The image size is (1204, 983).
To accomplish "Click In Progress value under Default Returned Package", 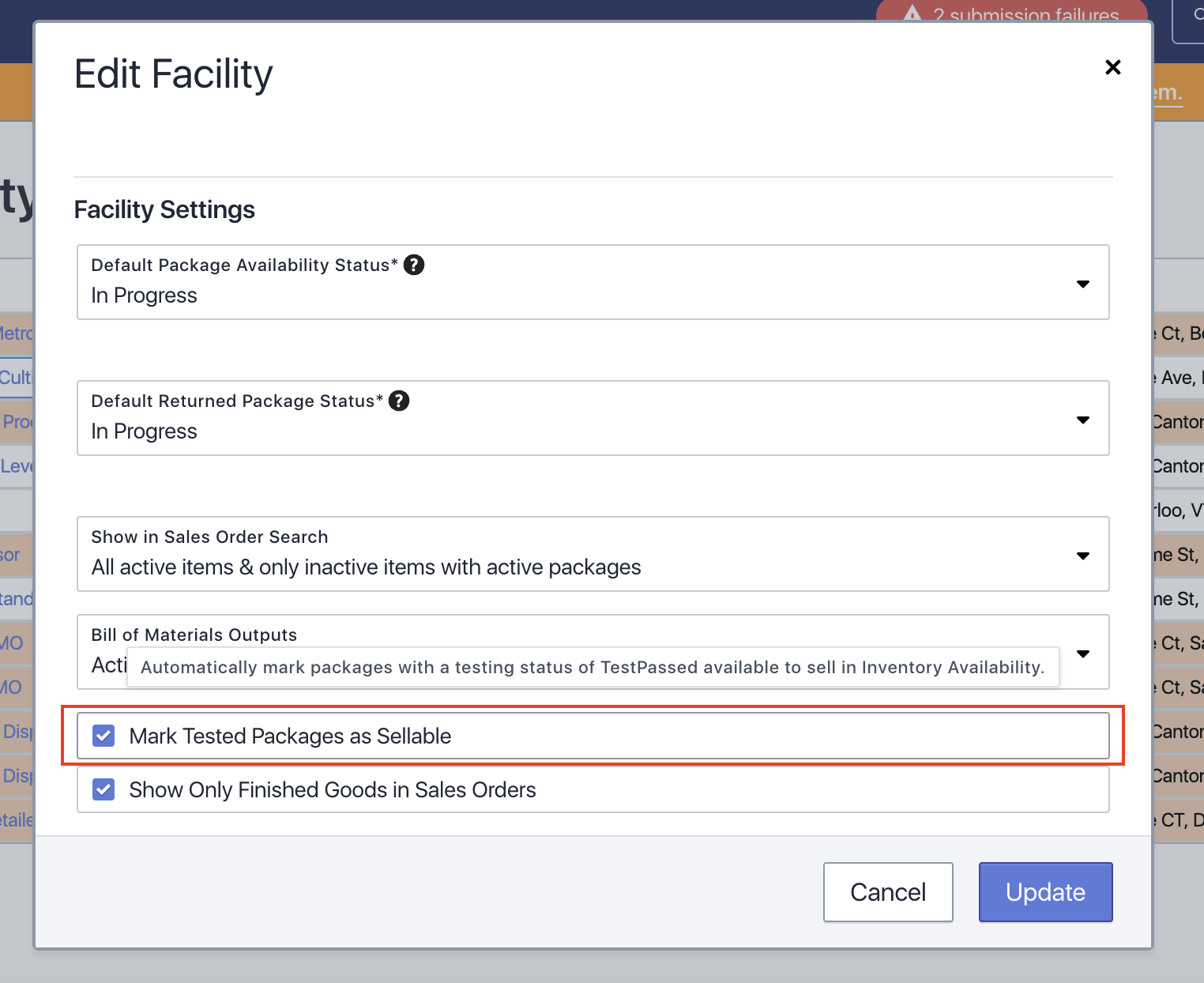I will click(x=144, y=431).
